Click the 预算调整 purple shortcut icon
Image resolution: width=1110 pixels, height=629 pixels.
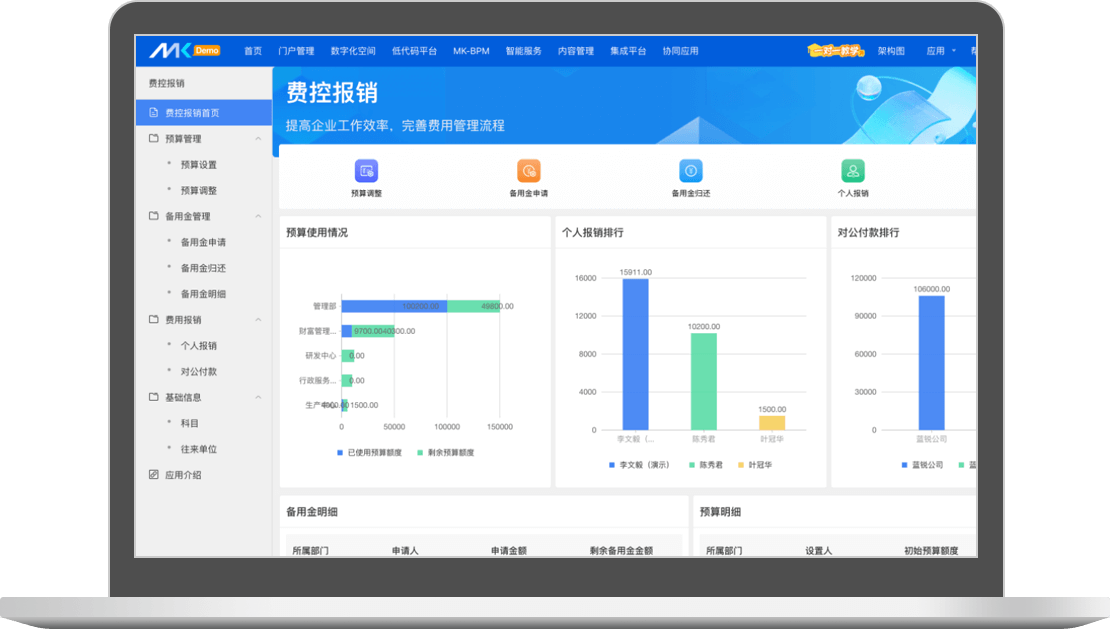(366, 171)
